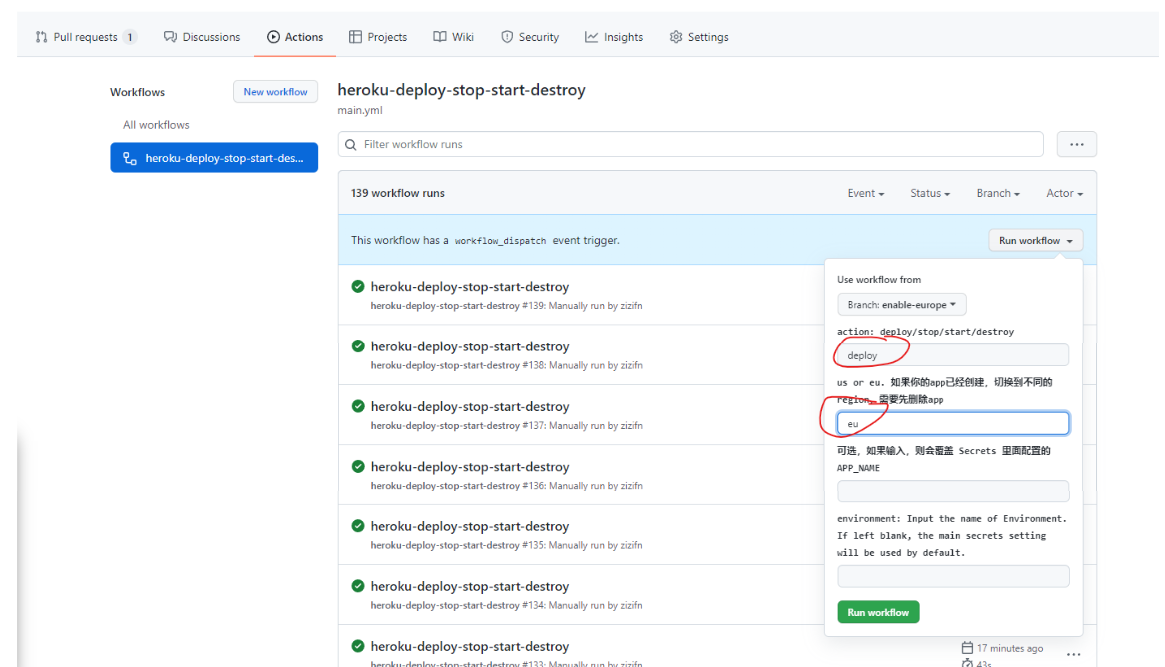
Task: Click the kebab menu on the bottom workflow run
Action: (1073, 654)
